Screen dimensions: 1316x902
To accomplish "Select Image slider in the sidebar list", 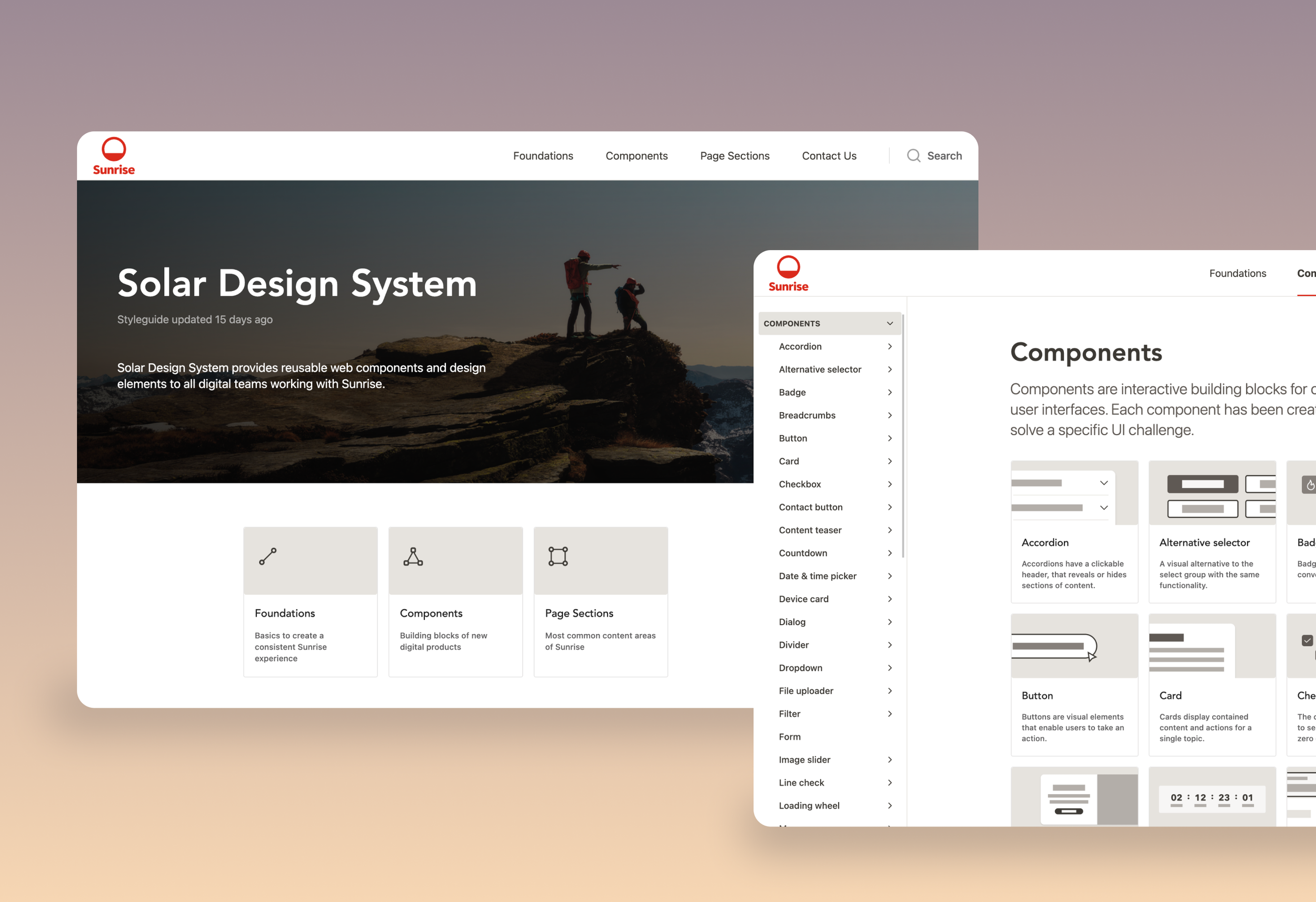I will [804, 760].
